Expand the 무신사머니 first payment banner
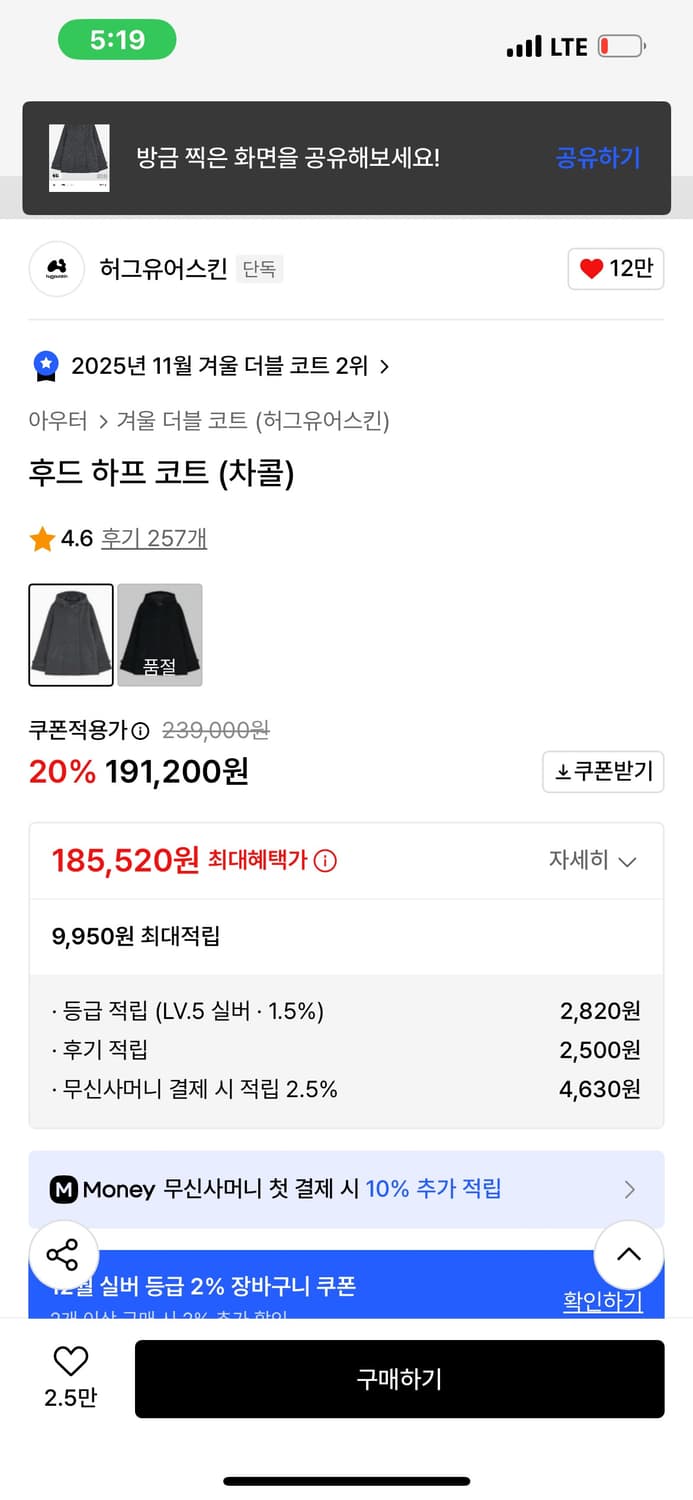693x1500 pixels. 629,1189
